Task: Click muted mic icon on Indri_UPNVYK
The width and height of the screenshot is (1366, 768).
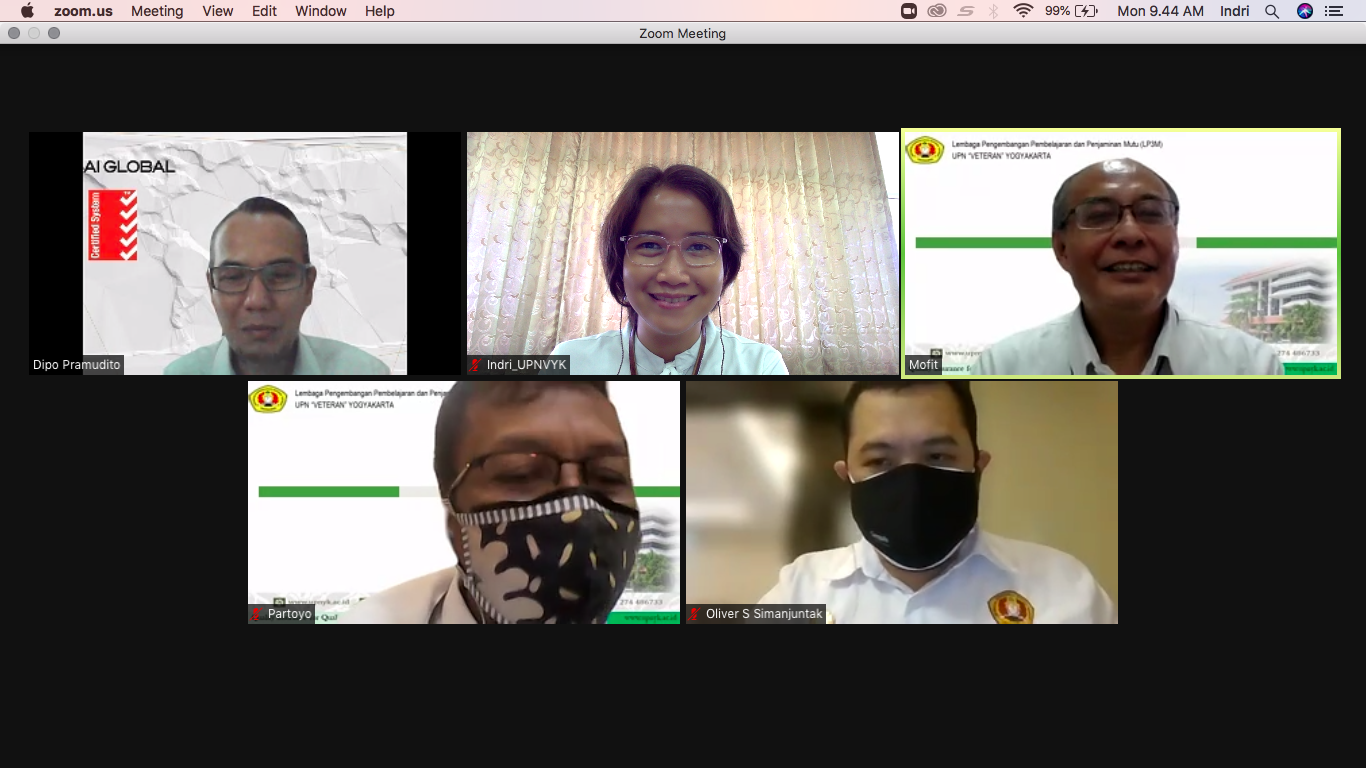Action: click(x=476, y=365)
